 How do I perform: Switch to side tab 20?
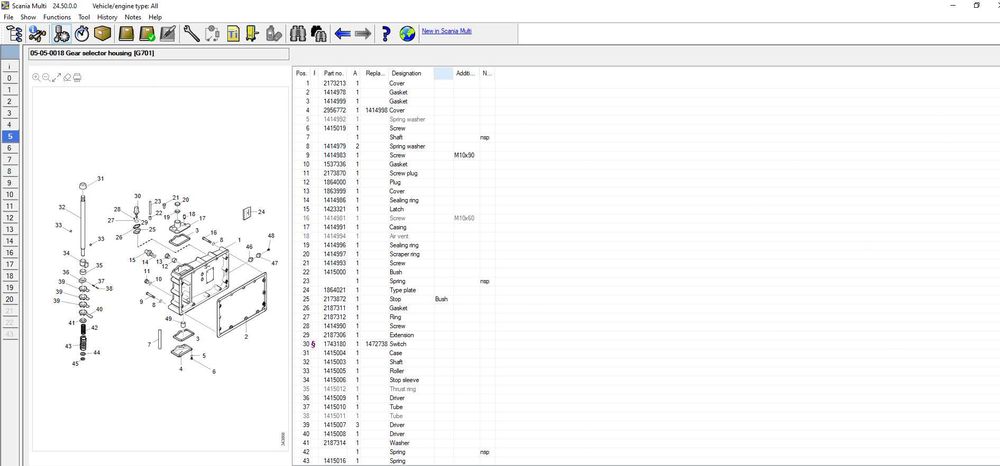pyautogui.click(x=10, y=299)
